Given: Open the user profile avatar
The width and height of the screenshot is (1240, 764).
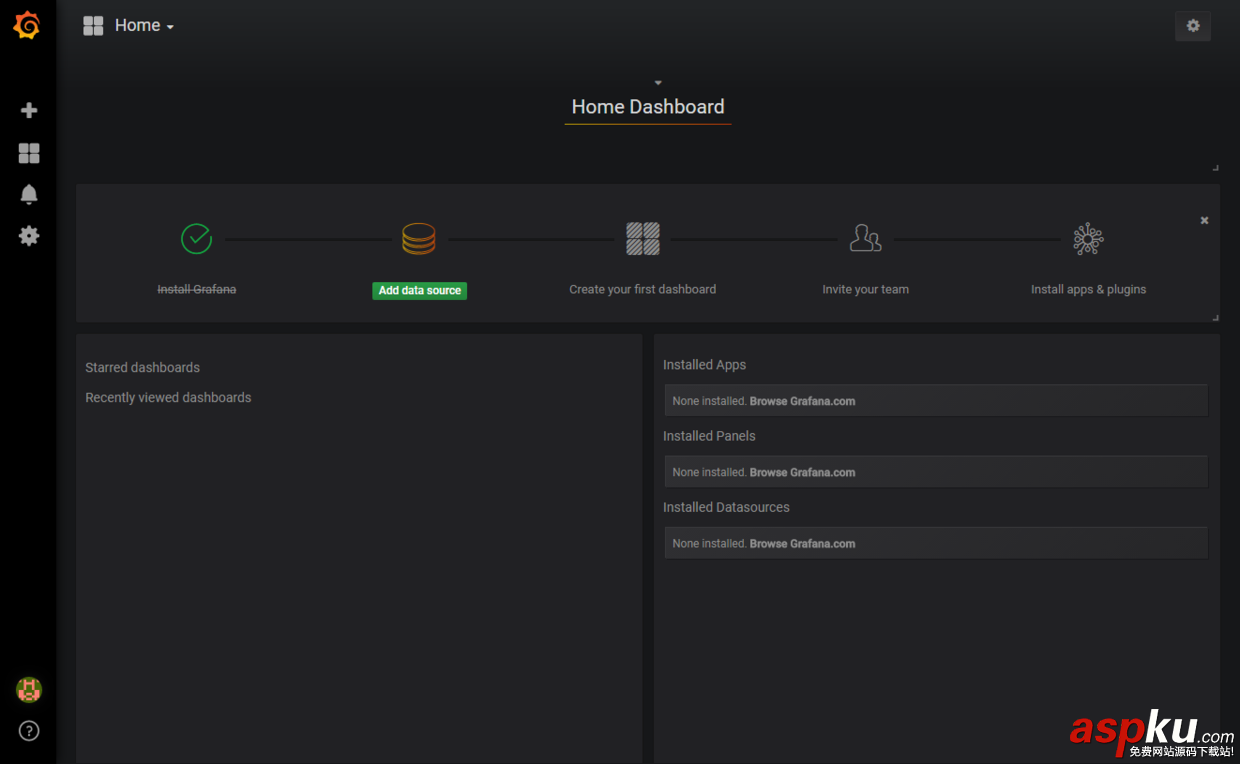Looking at the screenshot, I should pyautogui.click(x=29, y=689).
